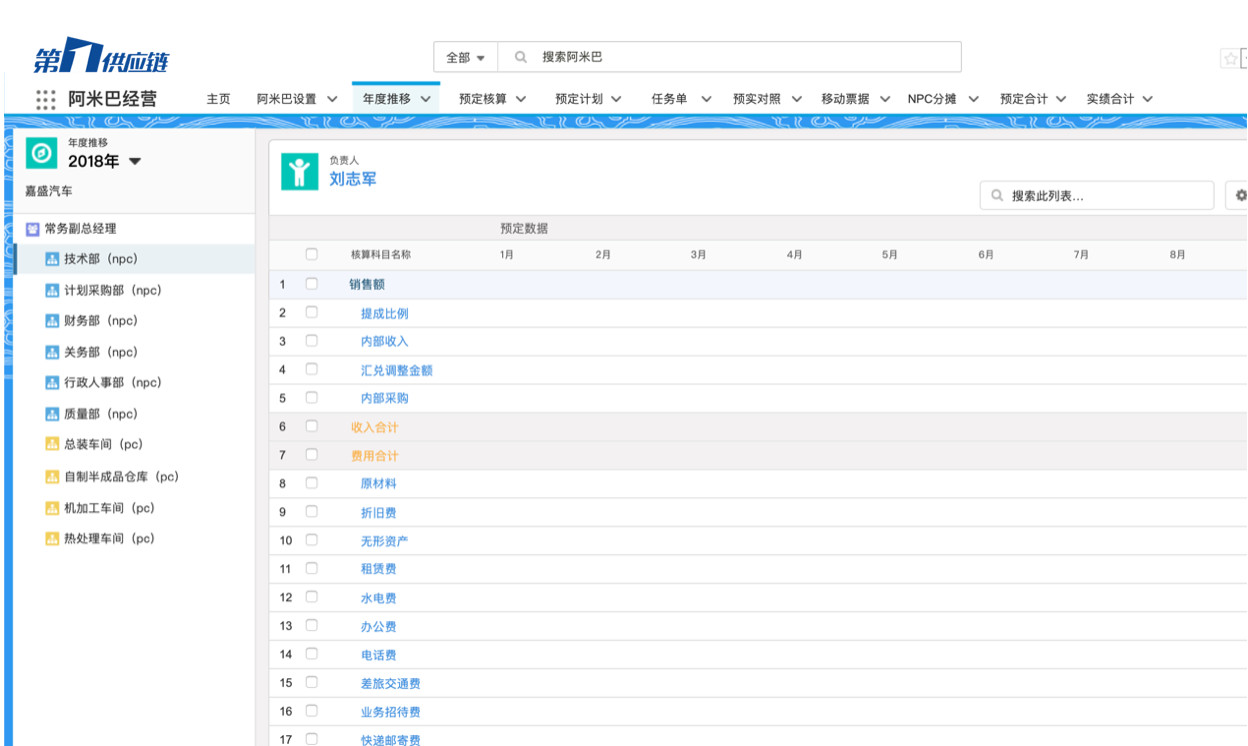Check the box for 差旅交通费 row

[x=312, y=683]
